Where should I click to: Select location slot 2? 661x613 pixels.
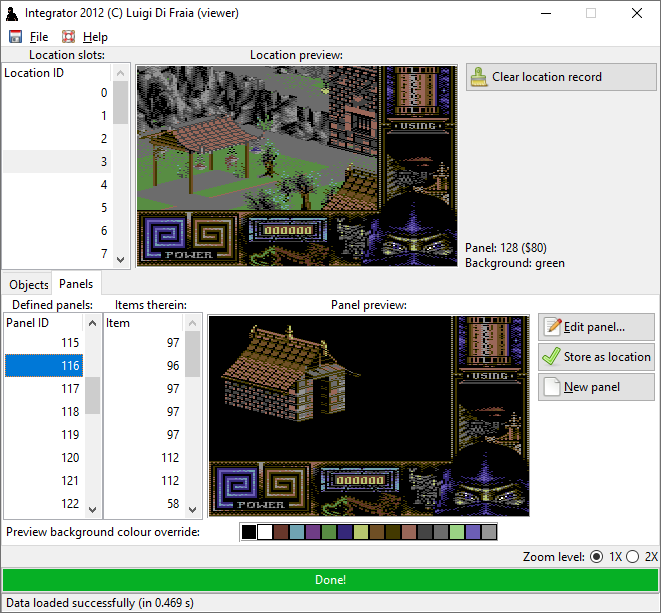(x=57, y=139)
